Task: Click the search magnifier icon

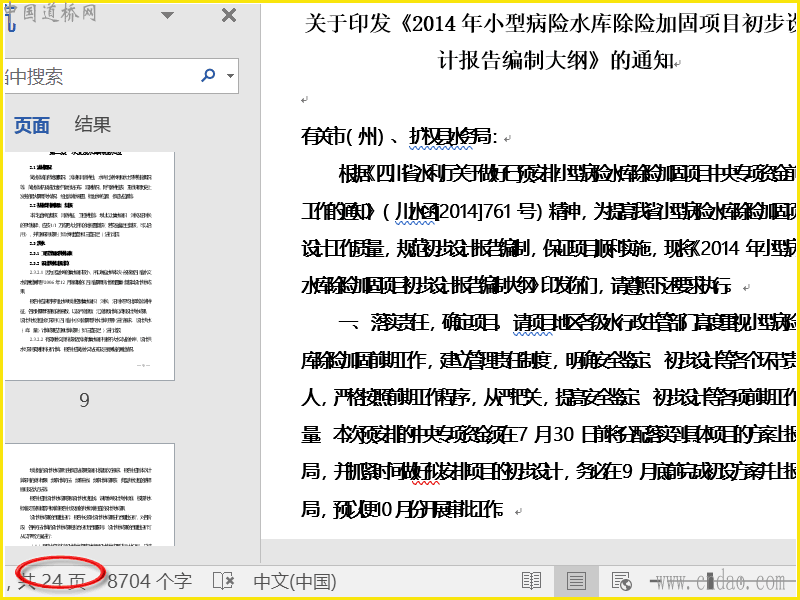Action: click(208, 76)
